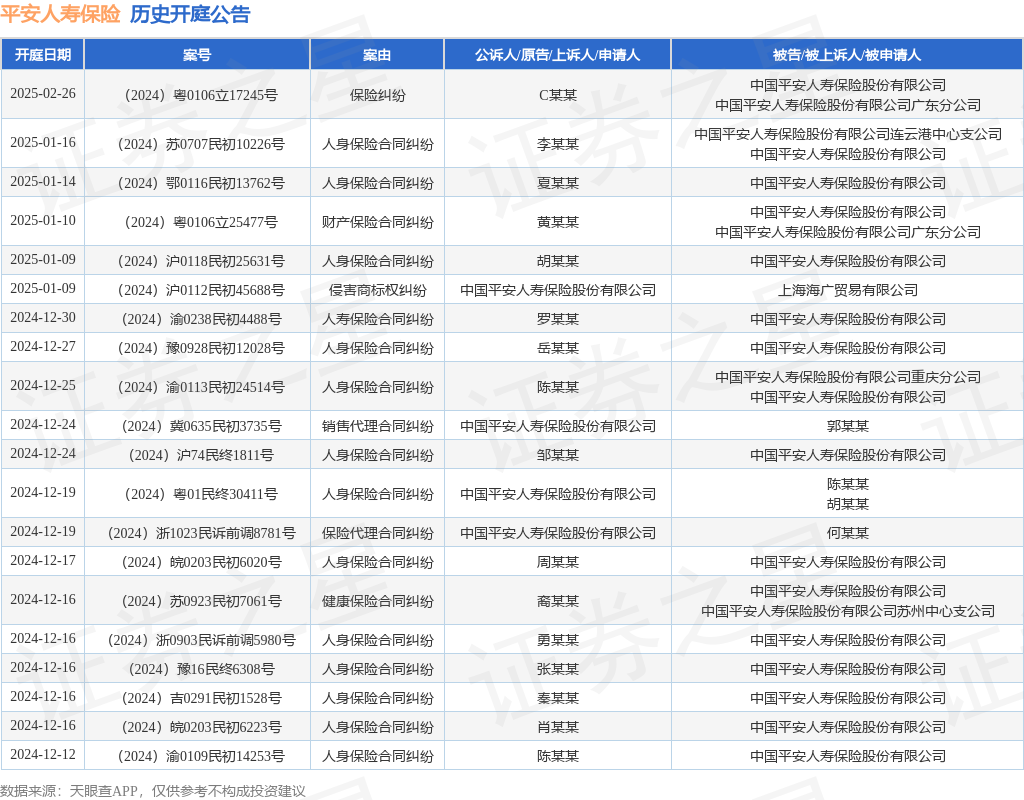Select case number (2024)沪74民终1811号
The image size is (1024, 800).
pos(201,455)
